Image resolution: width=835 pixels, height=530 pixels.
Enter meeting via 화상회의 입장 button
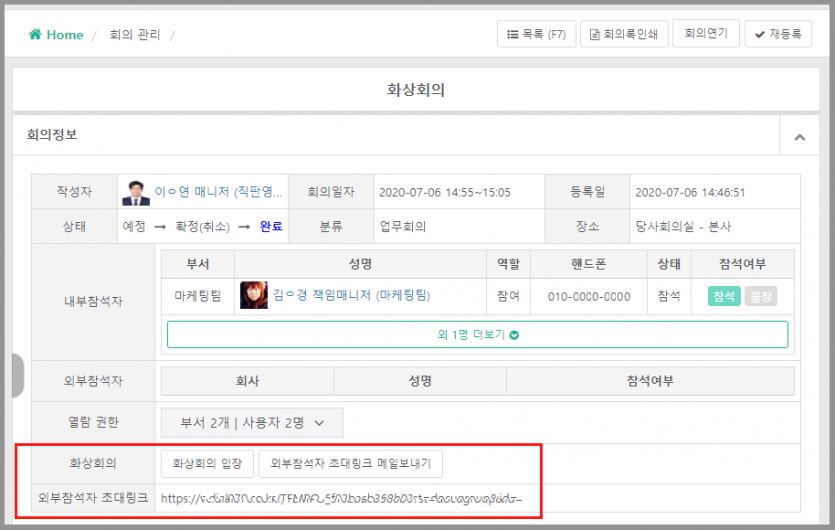click(x=207, y=463)
